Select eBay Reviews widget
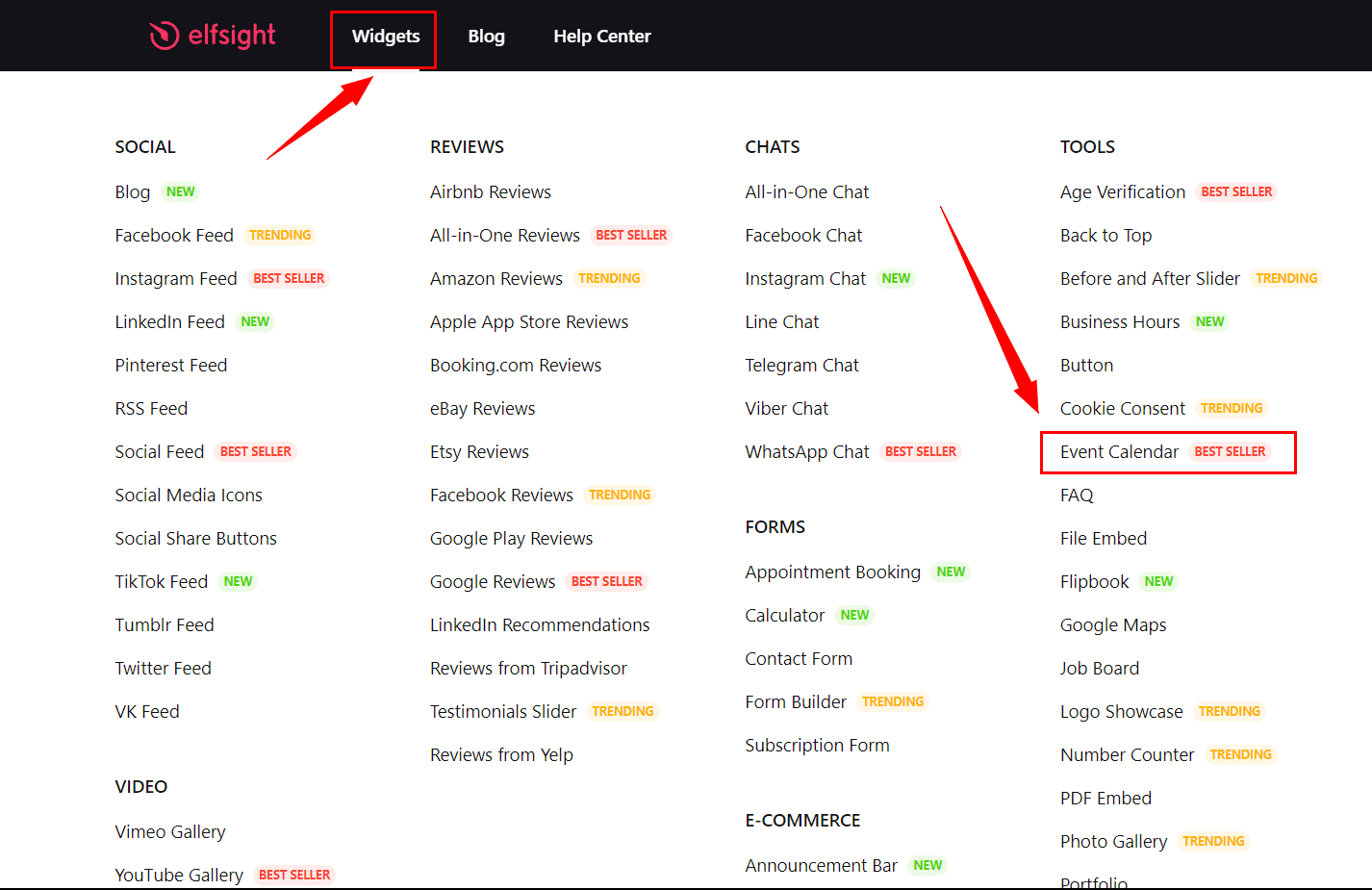 coord(483,409)
